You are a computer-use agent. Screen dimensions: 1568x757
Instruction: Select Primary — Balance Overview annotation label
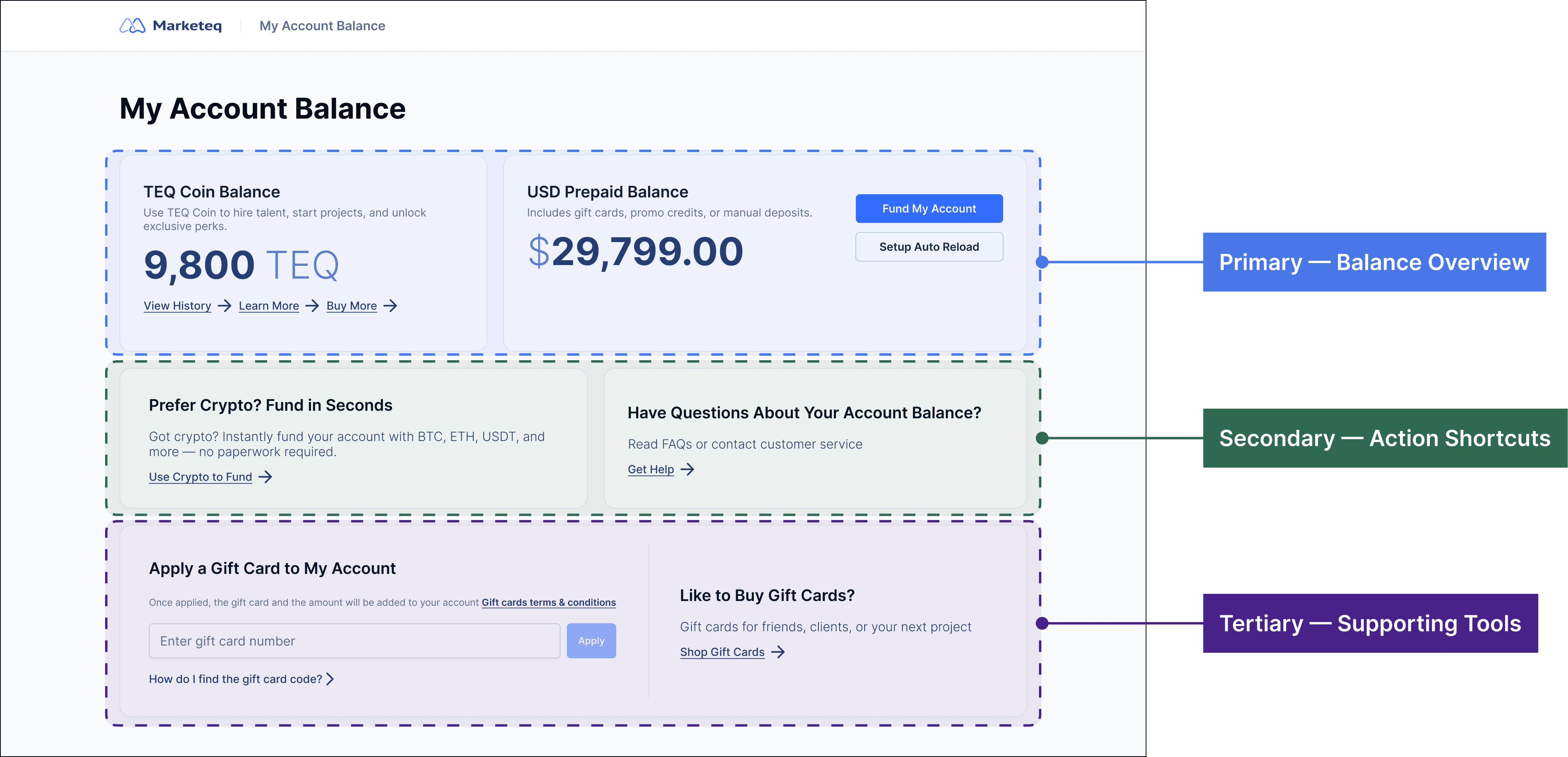(1374, 262)
